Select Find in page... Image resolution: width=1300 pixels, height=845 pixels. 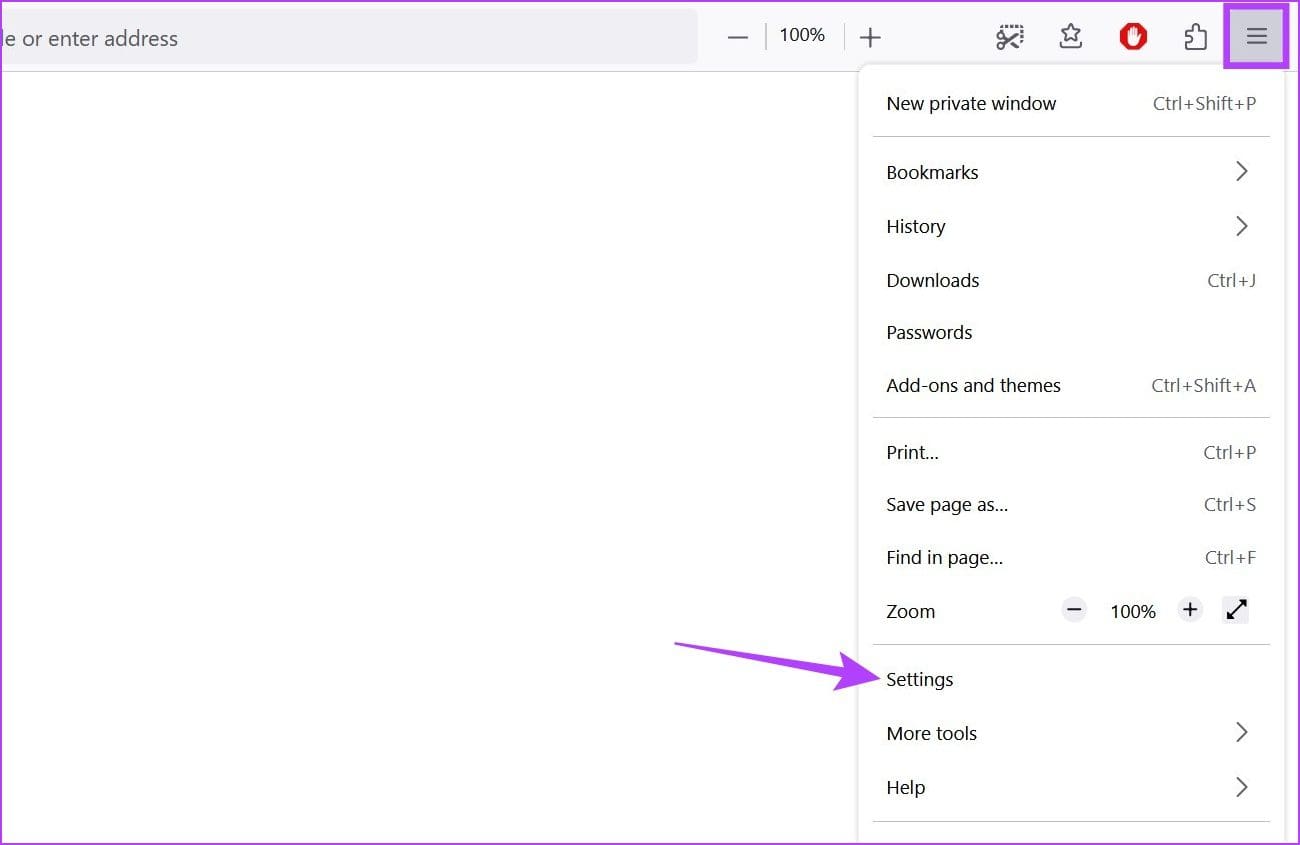pyautogui.click(x=1071, y=558)
